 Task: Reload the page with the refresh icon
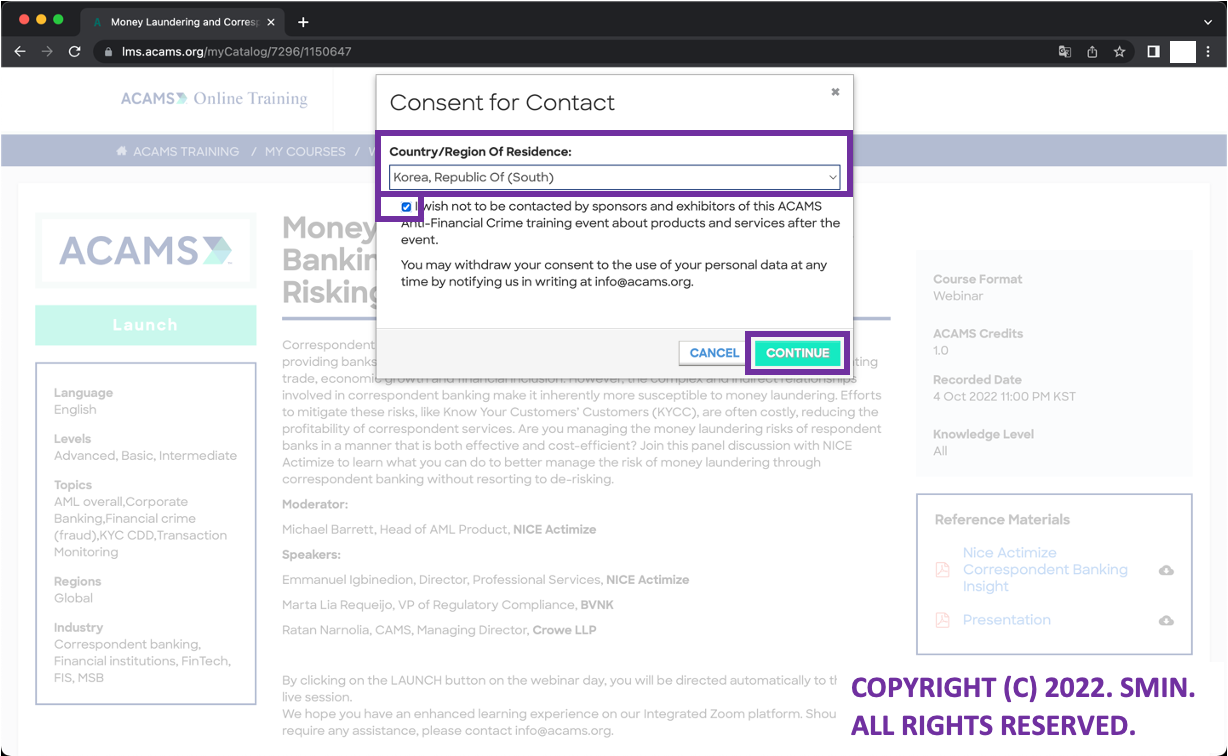tap(74, 51)
